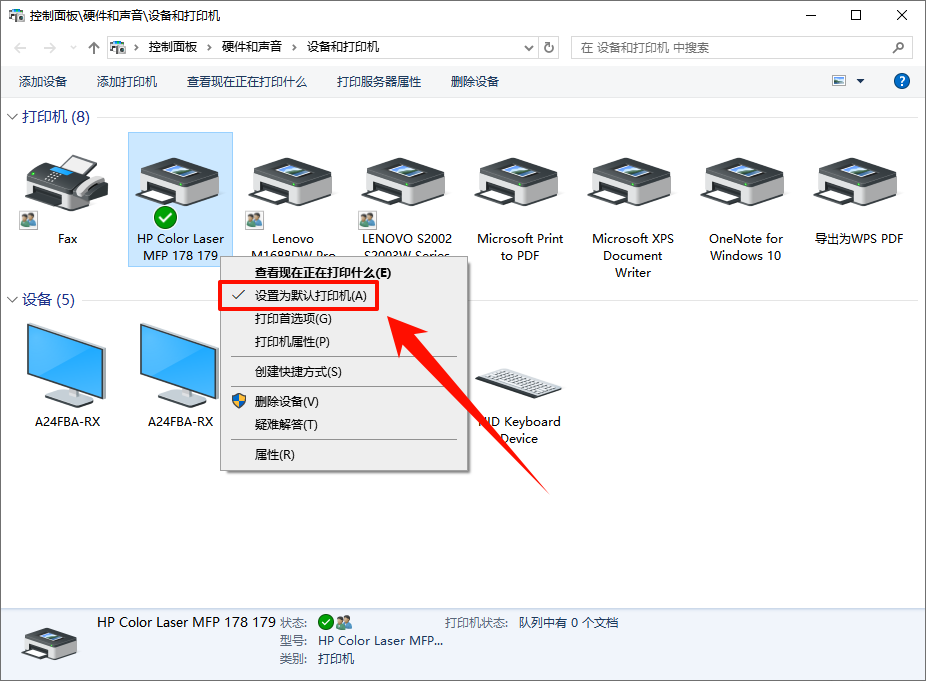
Task: Expand the chevron after 硬件和声音 breadcrumb
Action: [294, 48]
